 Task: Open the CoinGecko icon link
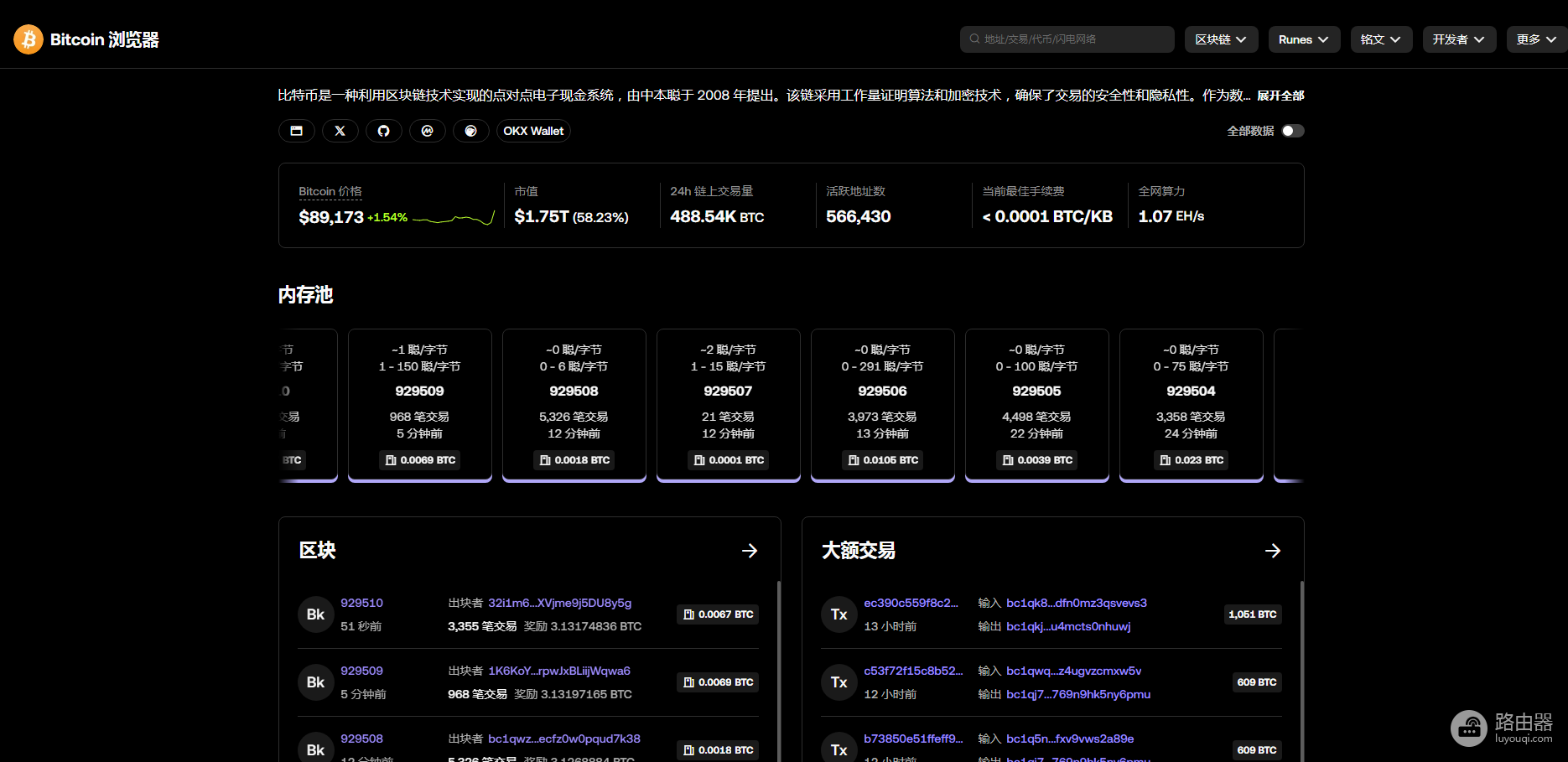pyautogui.click(x=471, y=131)
